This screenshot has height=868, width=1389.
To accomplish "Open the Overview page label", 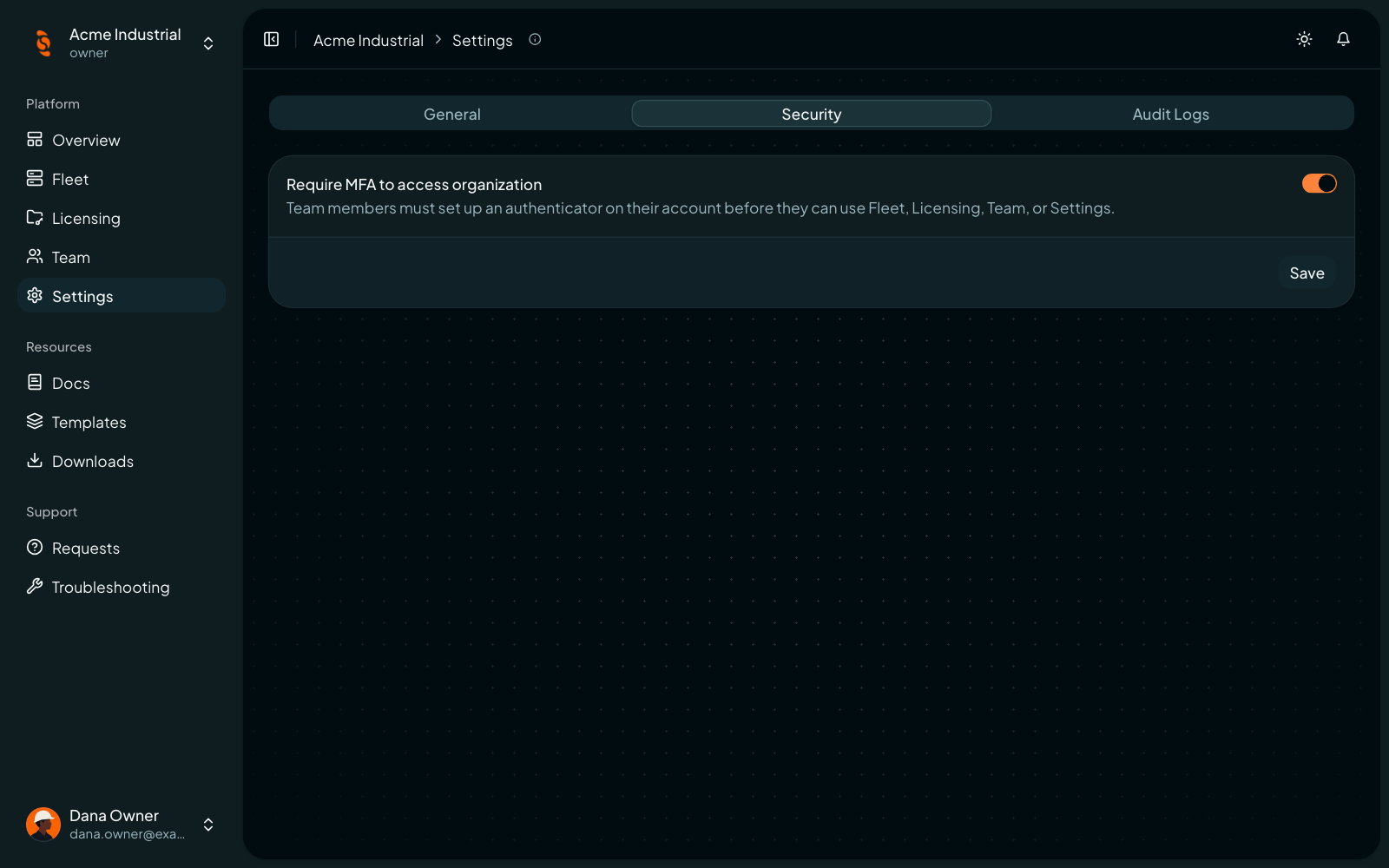I will [86, 140].
